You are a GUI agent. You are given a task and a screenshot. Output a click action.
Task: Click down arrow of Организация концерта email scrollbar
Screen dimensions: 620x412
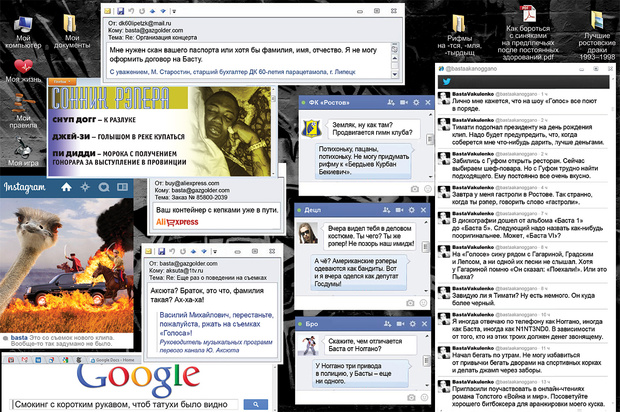[x=395, y=74]
